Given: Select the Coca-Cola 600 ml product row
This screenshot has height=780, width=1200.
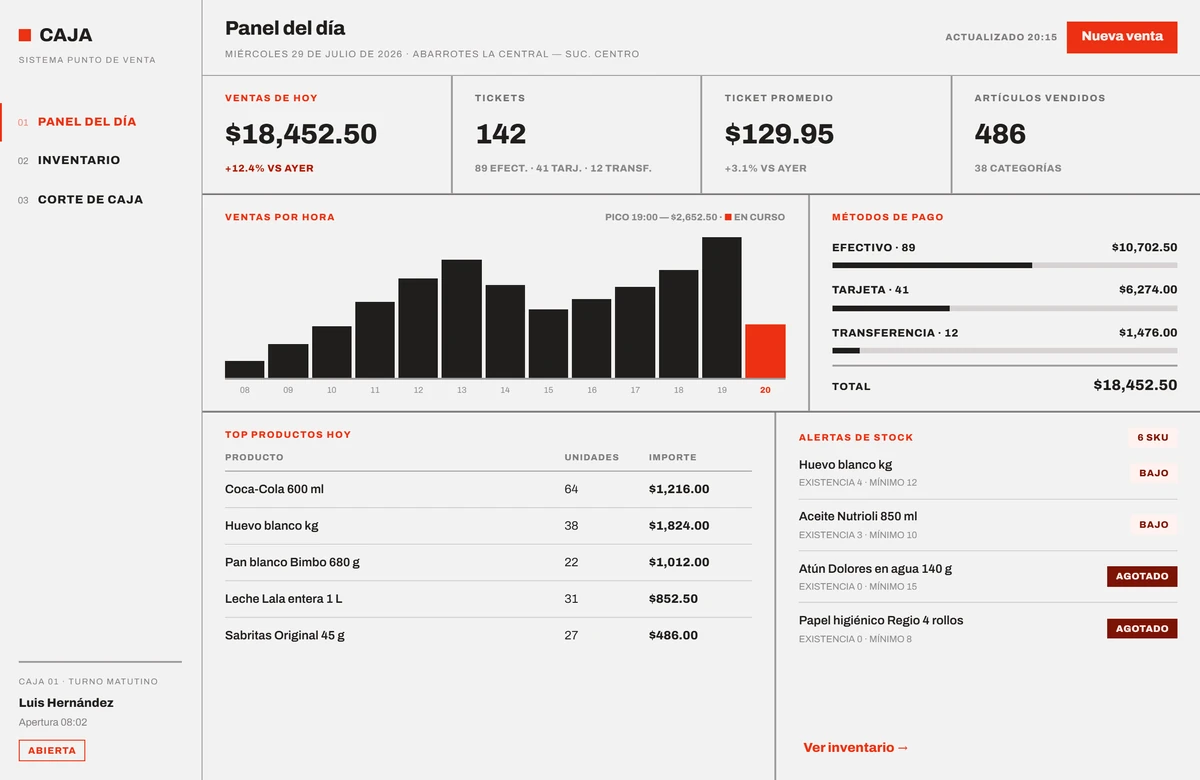Looking at the screenshot, I should pyautogui.click(x=488, y=489).
